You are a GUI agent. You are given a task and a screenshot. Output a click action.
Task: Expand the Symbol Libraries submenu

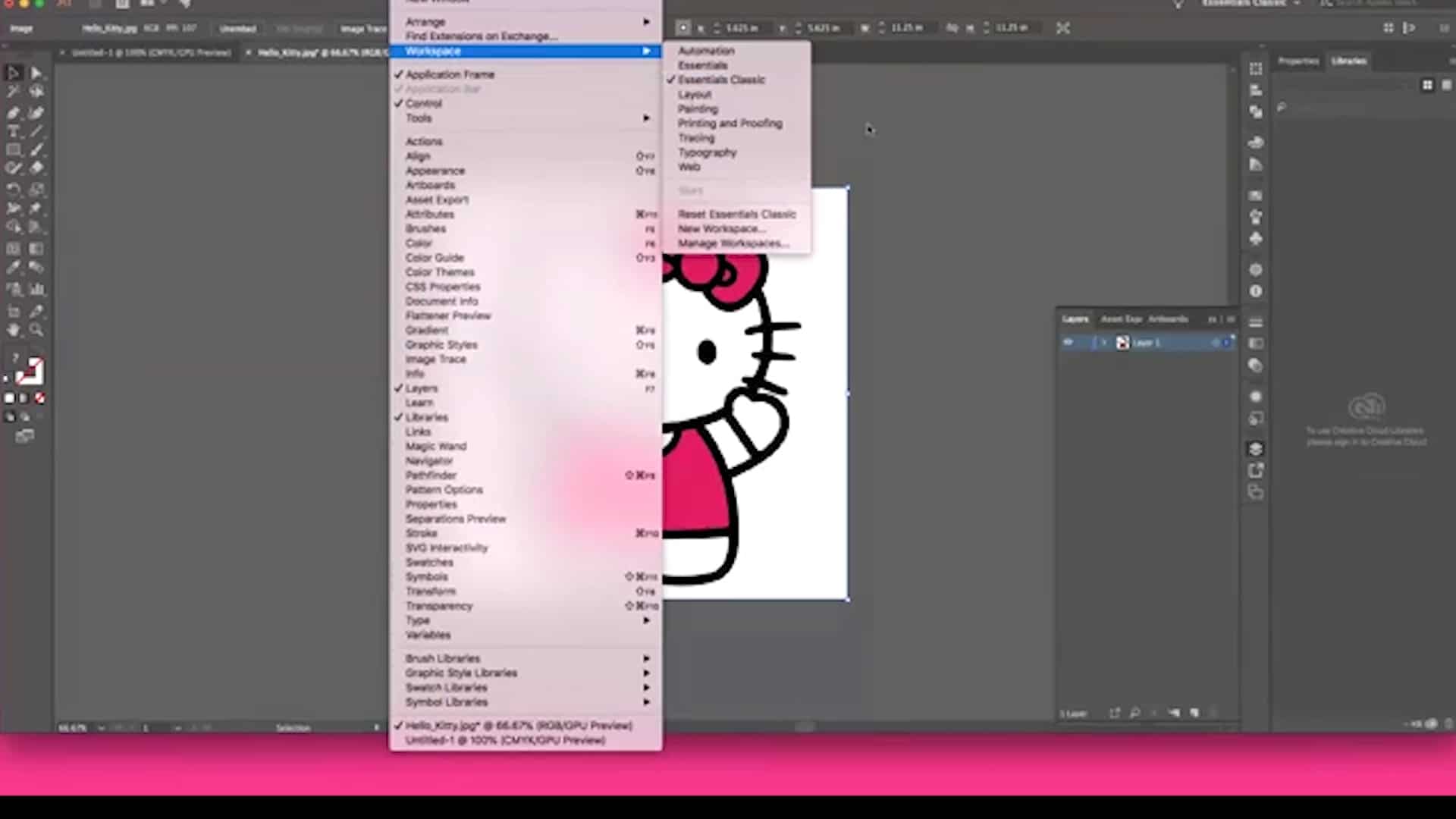[525, 702]
